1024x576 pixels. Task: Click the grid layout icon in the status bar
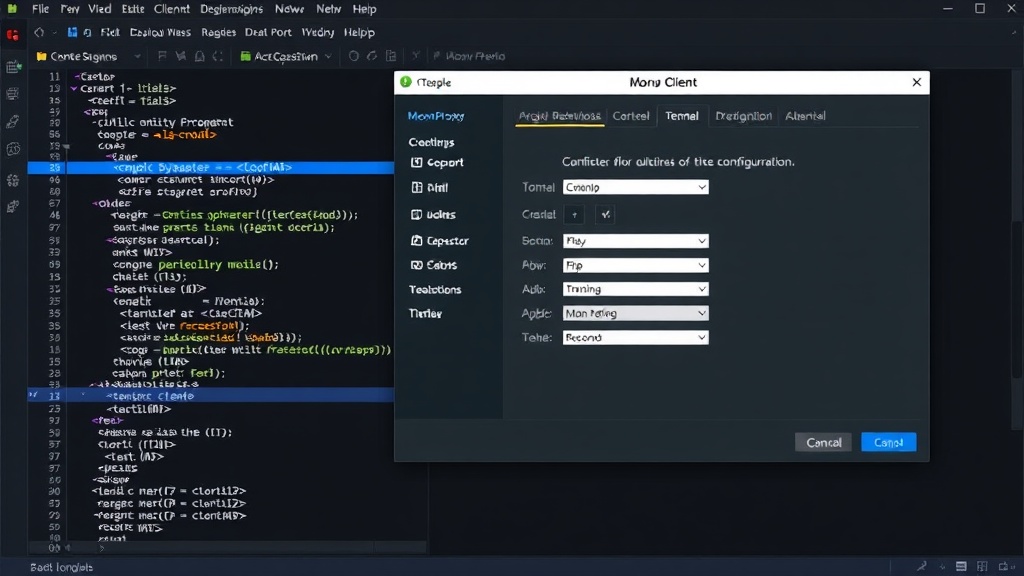click(982, 566)
